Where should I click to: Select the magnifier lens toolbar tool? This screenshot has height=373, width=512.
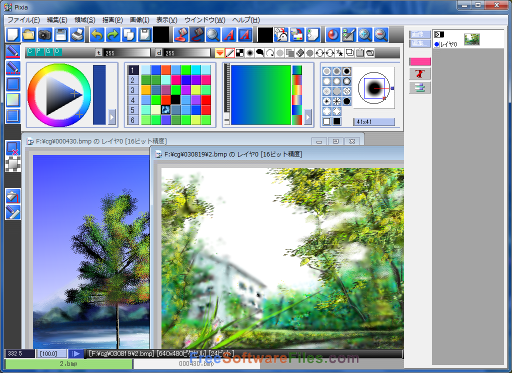coord(213,35)
